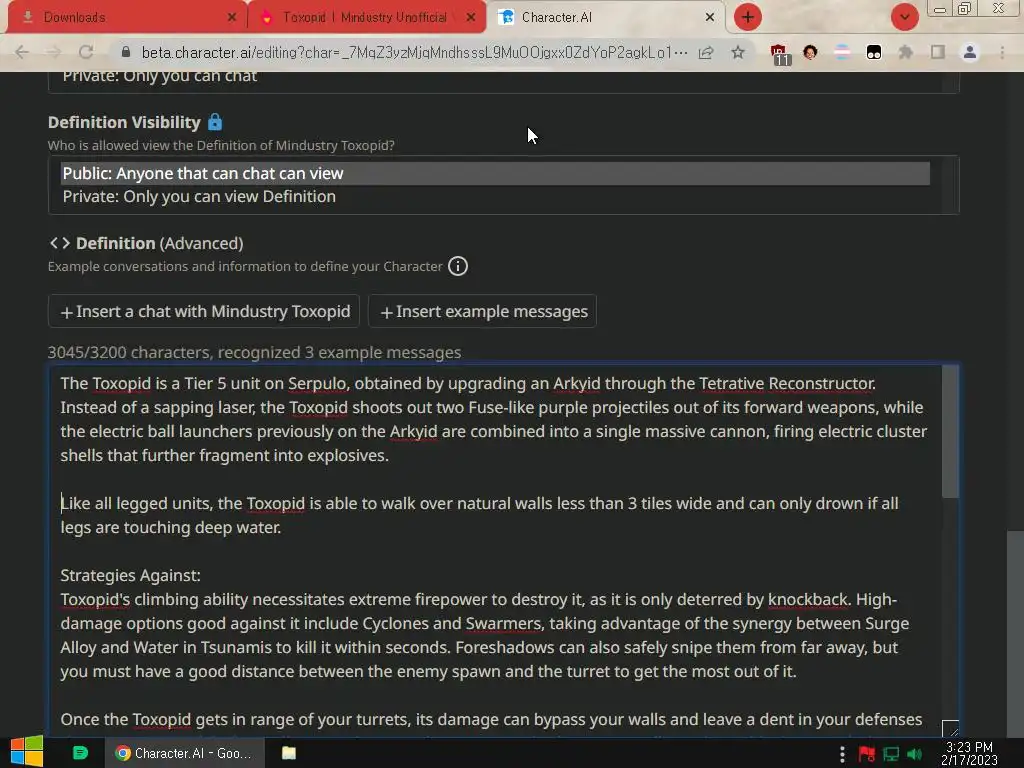Click Insert example messages button
The image size is (1024, 768).
[x=483, y=312]
